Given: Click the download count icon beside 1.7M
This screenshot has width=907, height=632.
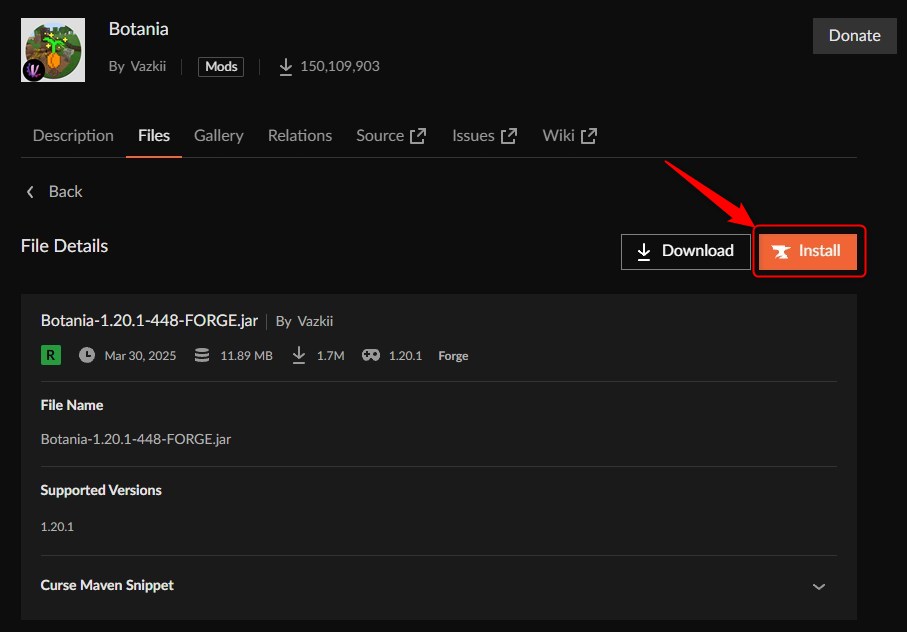Looking at the screenshot, I should 298,355.
